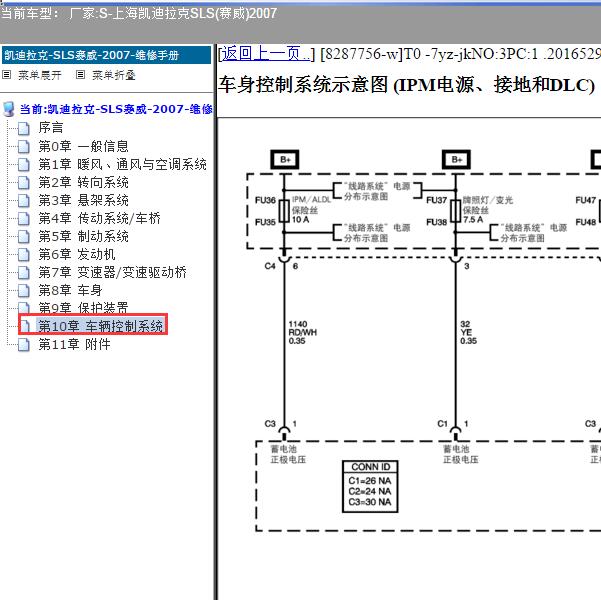
Task: Select 第8章 车身
Action: pos(70,290)
